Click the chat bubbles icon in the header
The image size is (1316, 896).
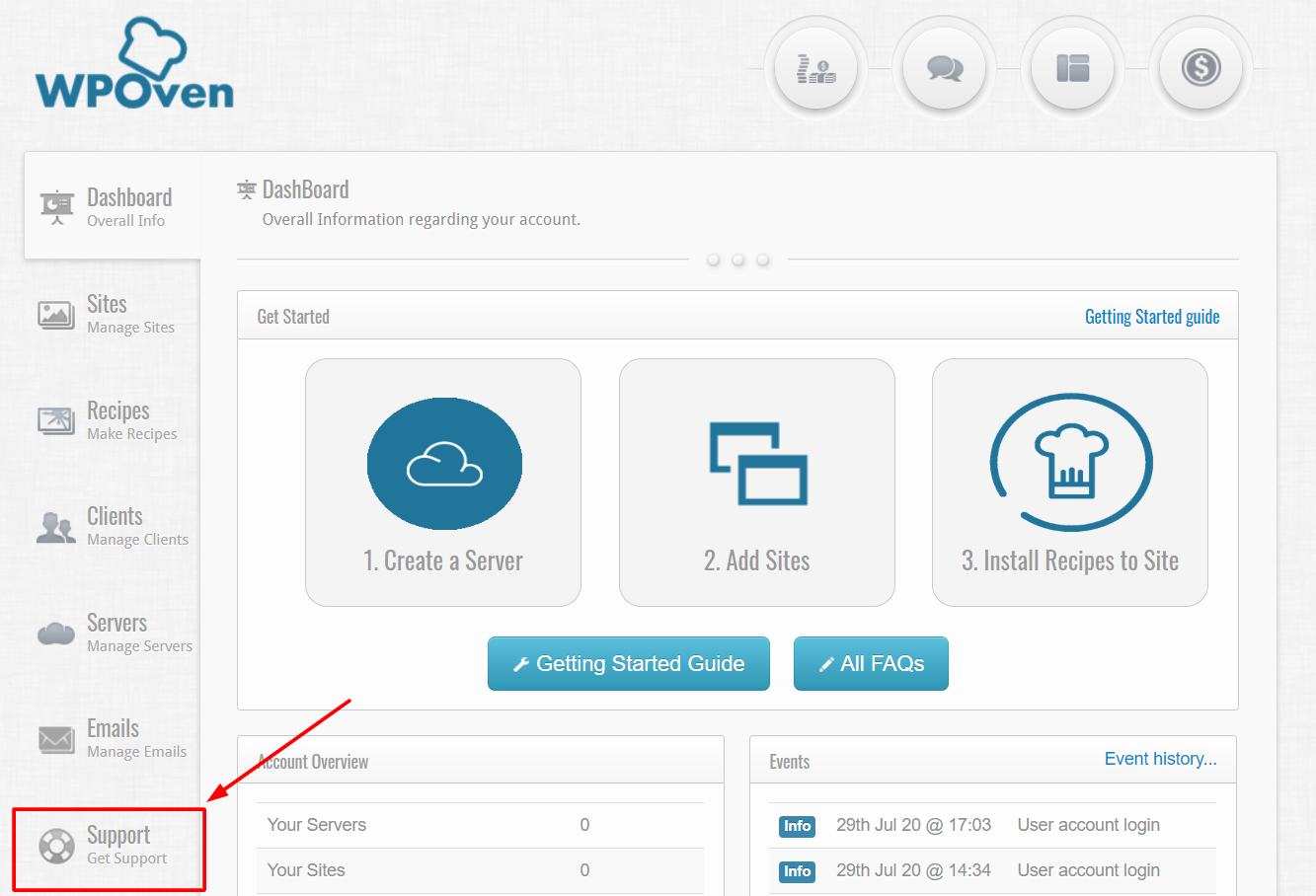[x=945, y=67]
